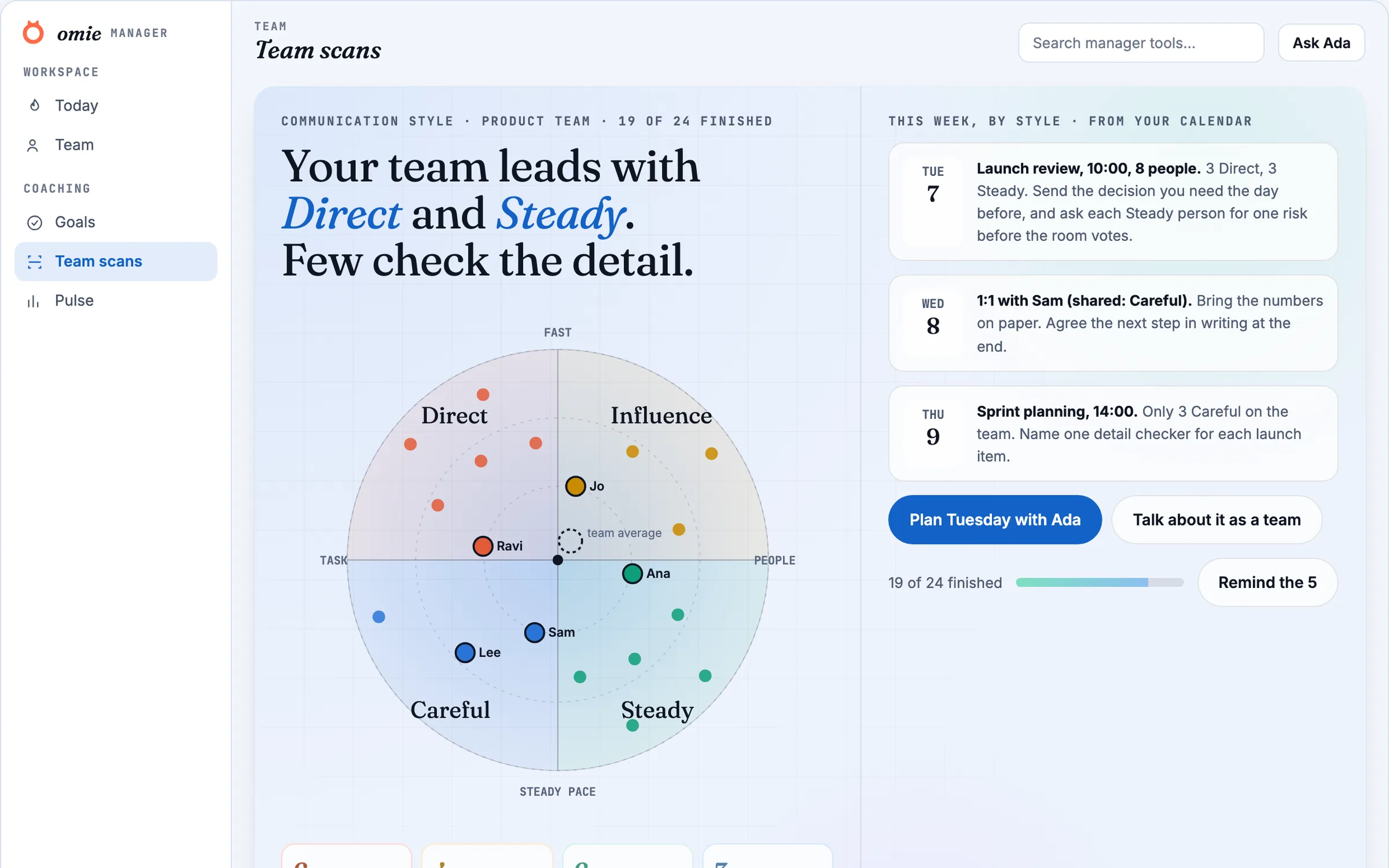1389x868 pixels.
Task: Click the Remind the 5 button
Action: tap(1267, 582)
